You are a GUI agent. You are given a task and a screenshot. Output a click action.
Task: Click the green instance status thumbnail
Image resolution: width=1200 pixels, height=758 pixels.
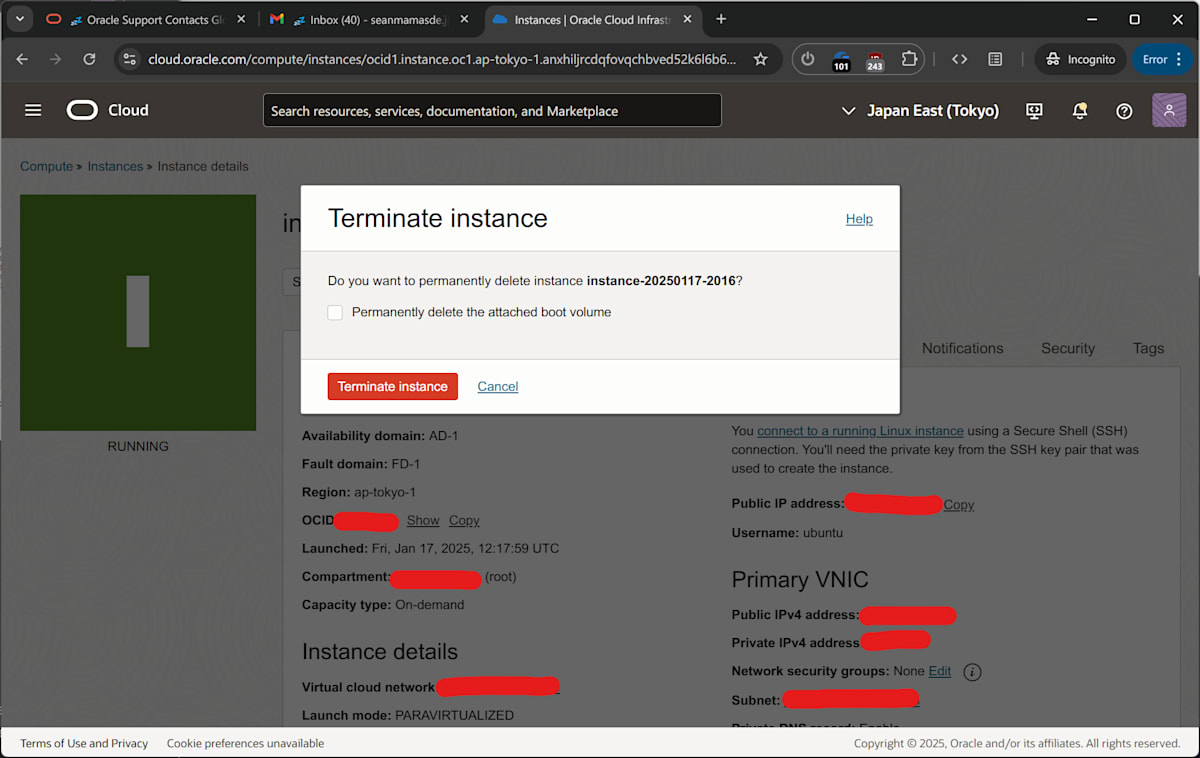tap(138, 312)
